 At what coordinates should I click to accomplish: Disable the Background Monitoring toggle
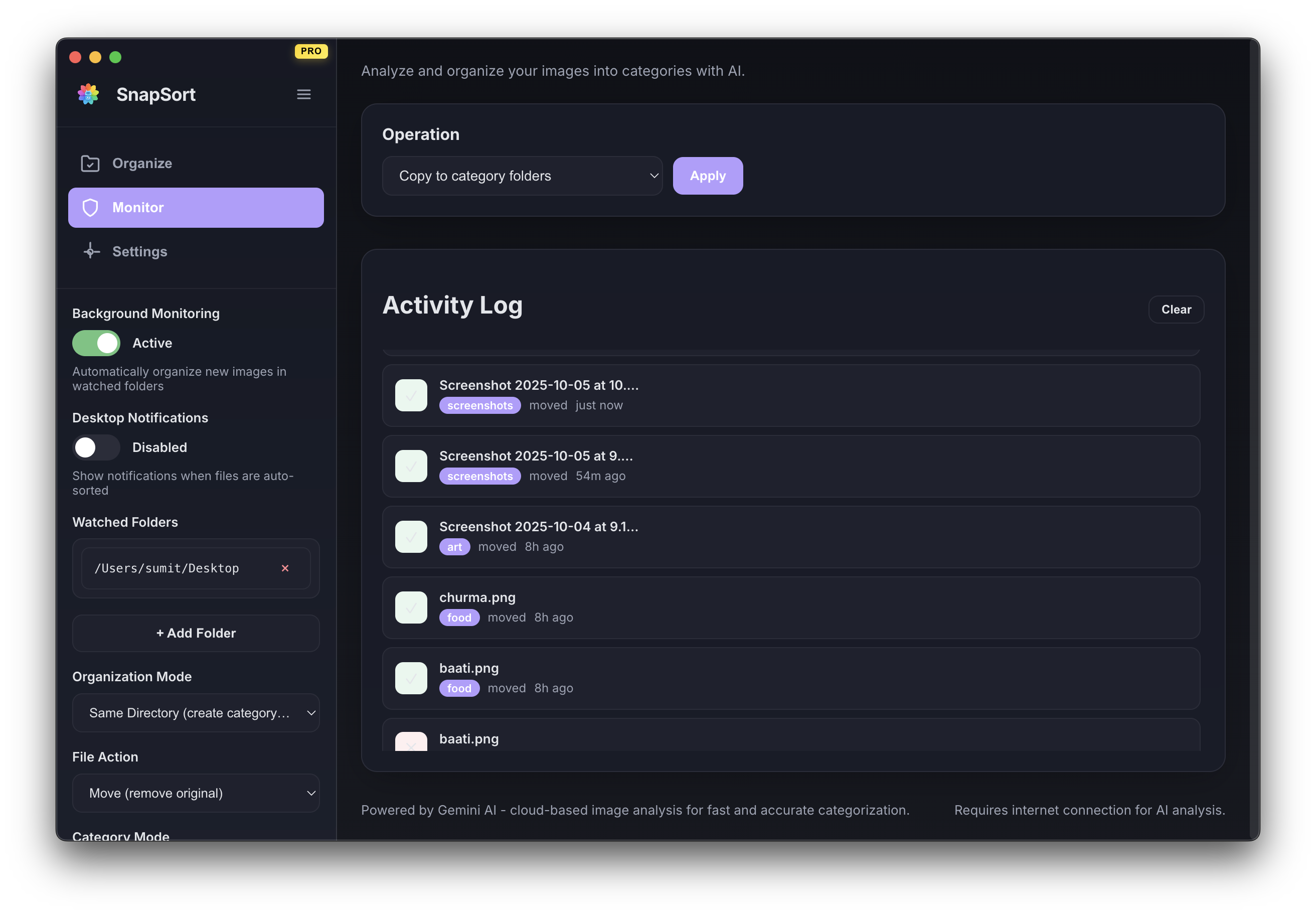(96, 343)
